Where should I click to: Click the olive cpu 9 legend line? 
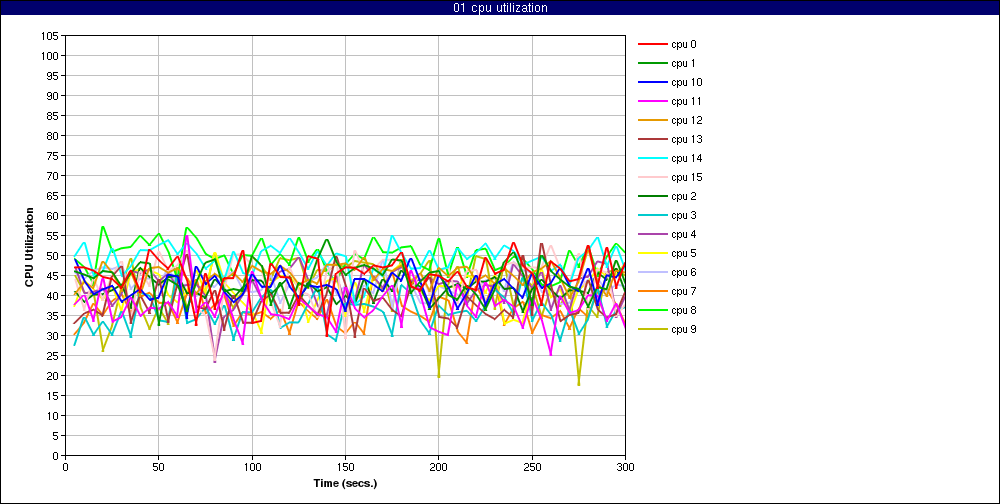[652, 329]
